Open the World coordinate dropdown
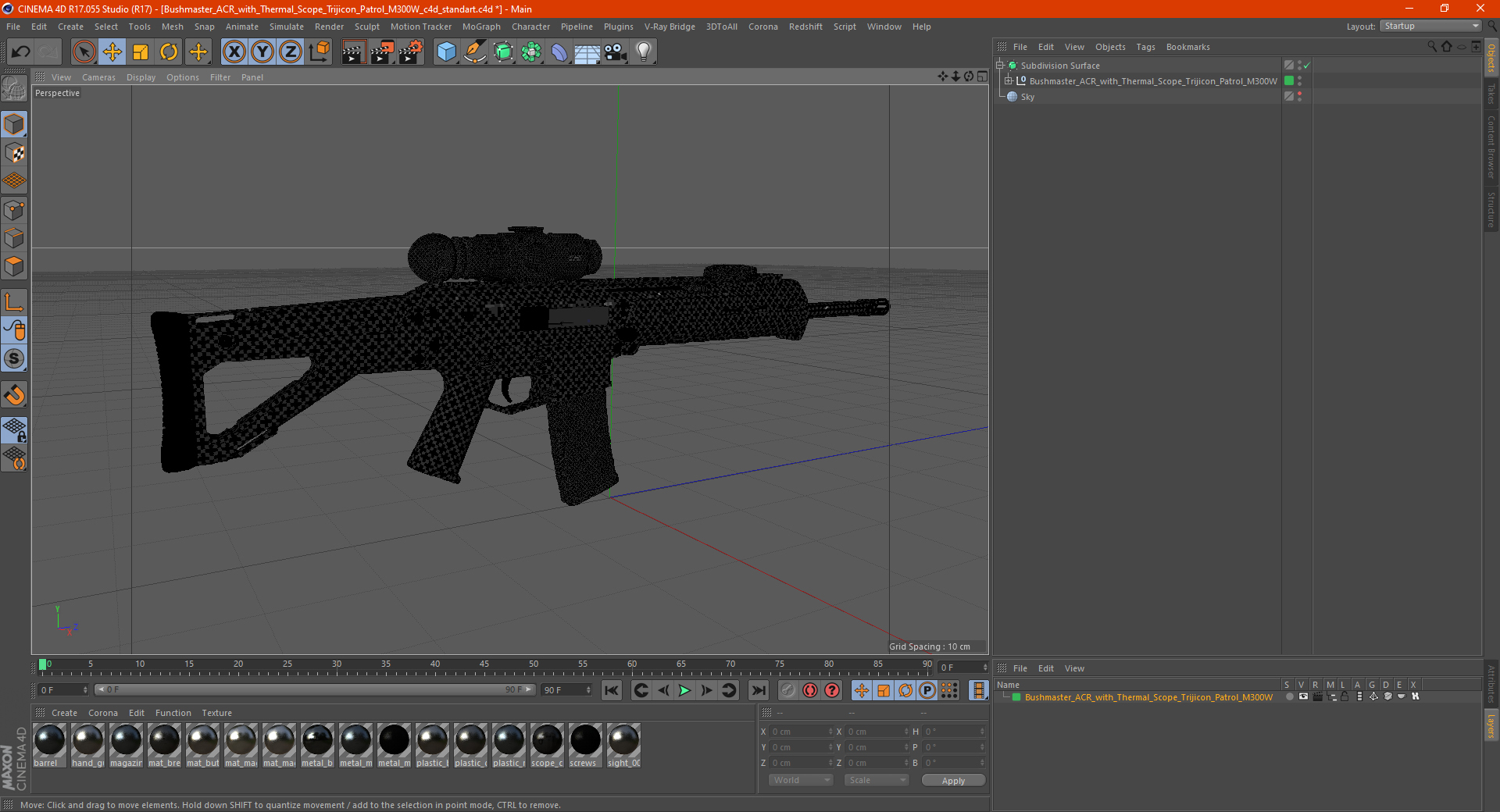Viewport: 1500px width, 812px height. point(801,780)
